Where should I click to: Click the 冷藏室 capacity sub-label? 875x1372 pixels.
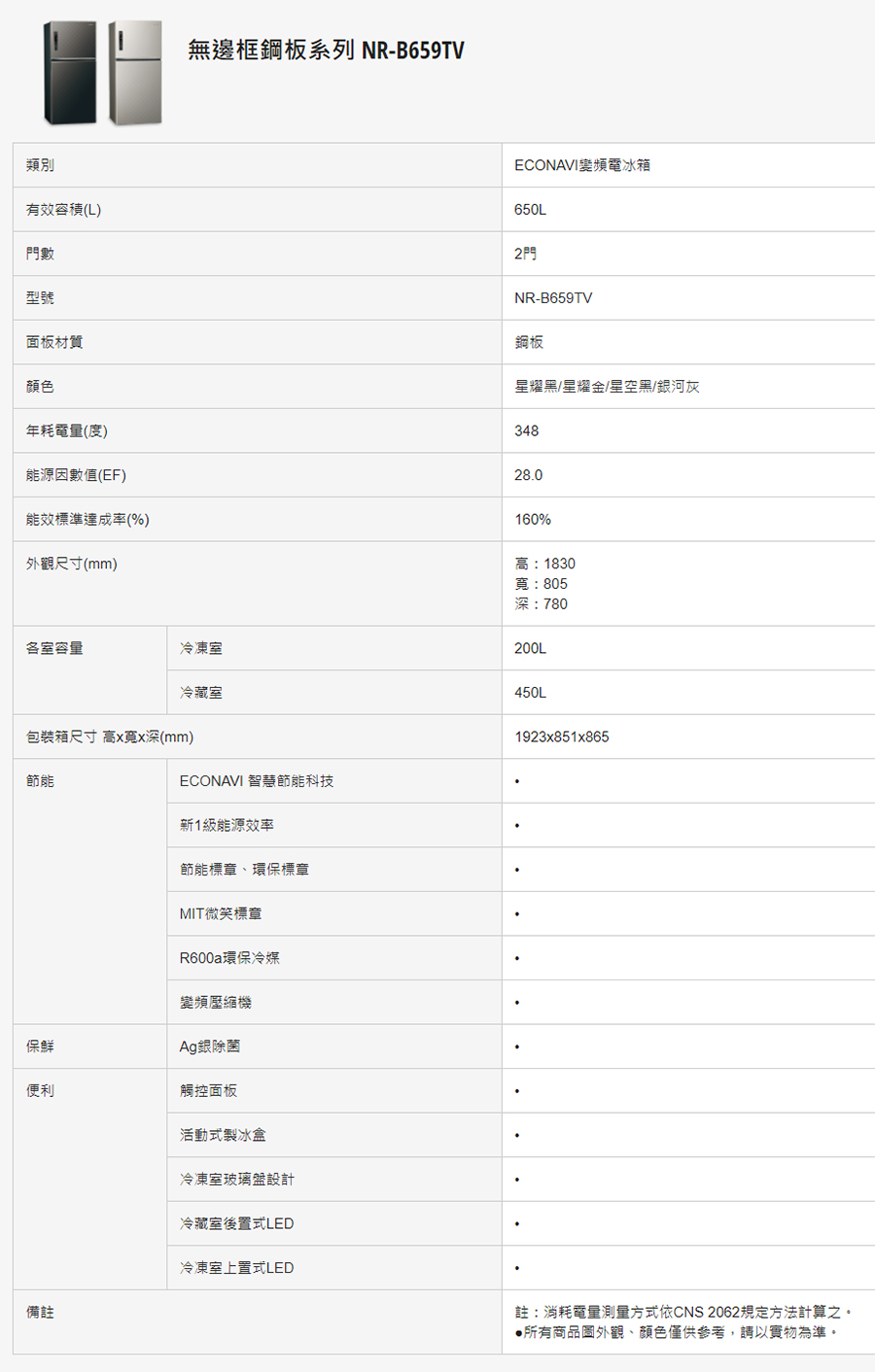coord(201,693)
